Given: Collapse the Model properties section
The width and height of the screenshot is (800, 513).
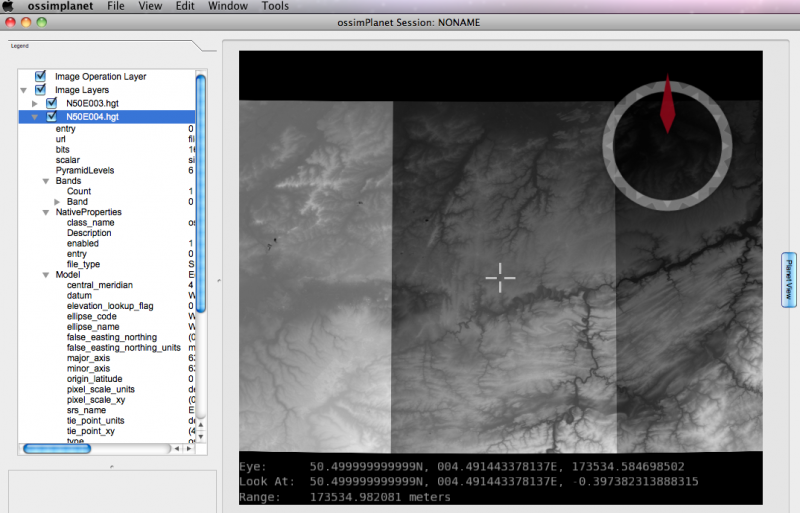Looking at the screenshot, I should coord(46,275).
